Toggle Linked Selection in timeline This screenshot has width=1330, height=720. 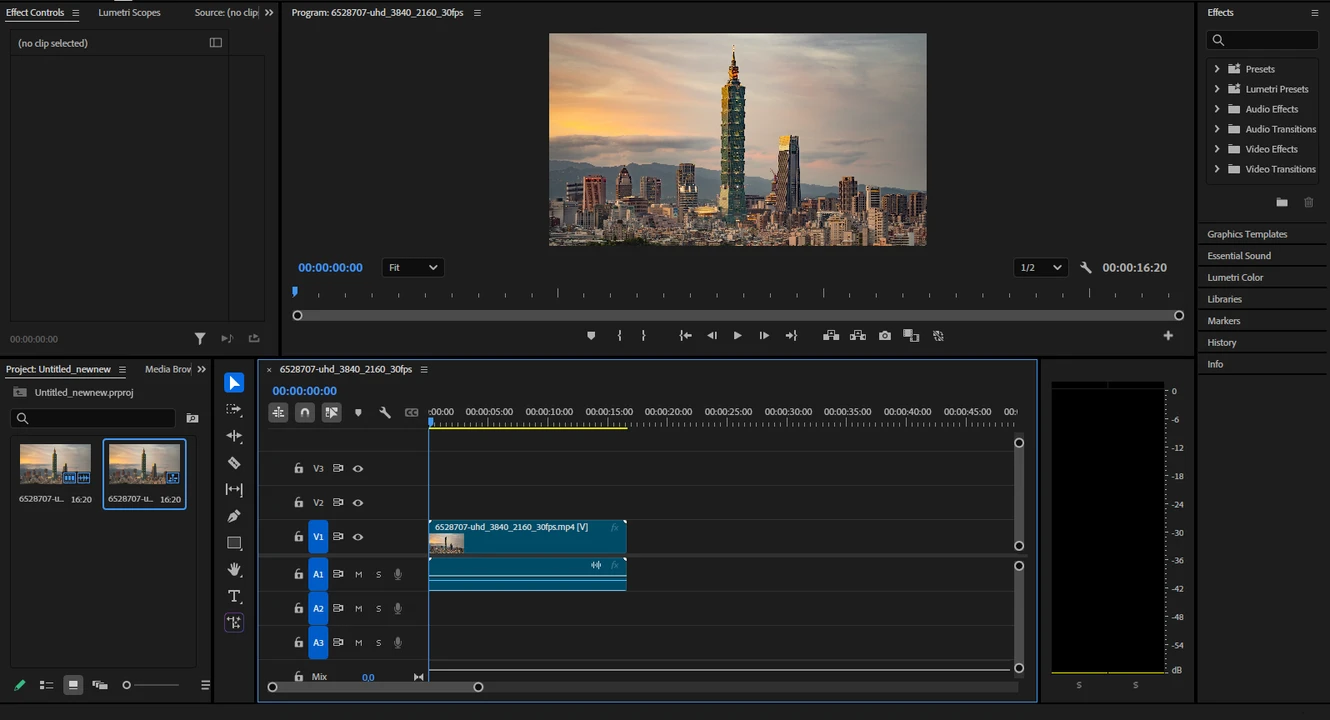(x=331, y=412)
